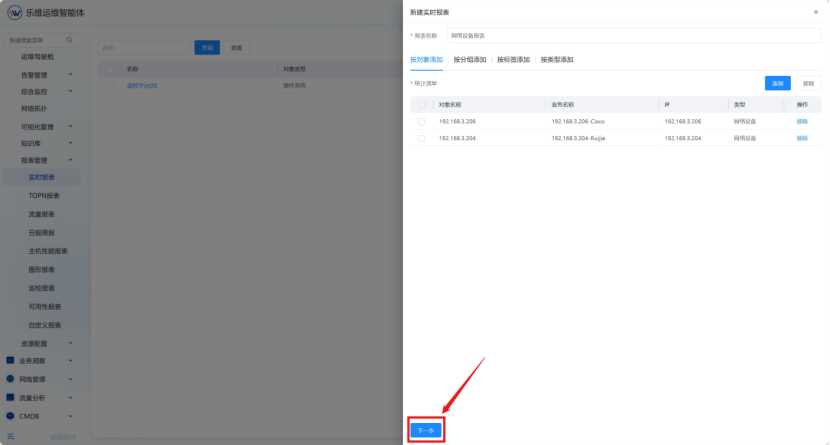Expand the 资源配置 menu

pyautogui.click(x=70, y=343)
